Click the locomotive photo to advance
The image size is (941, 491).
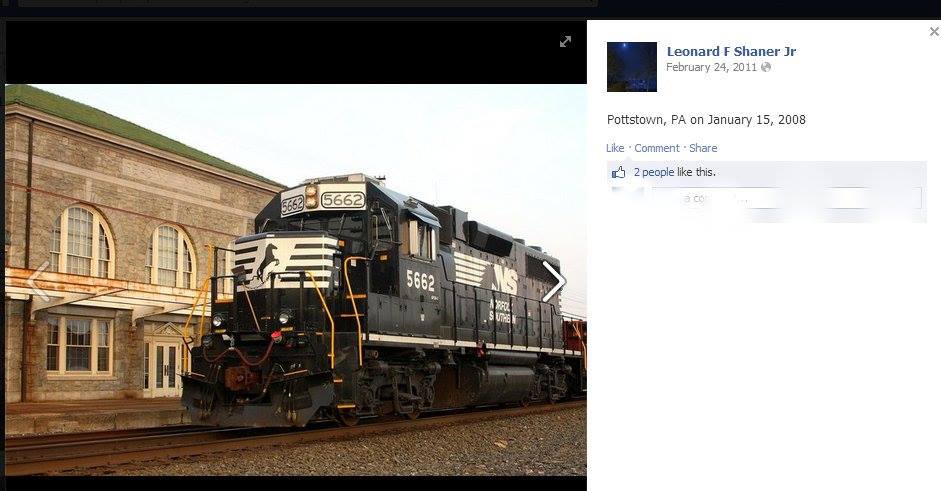click(x=296, y=280)
